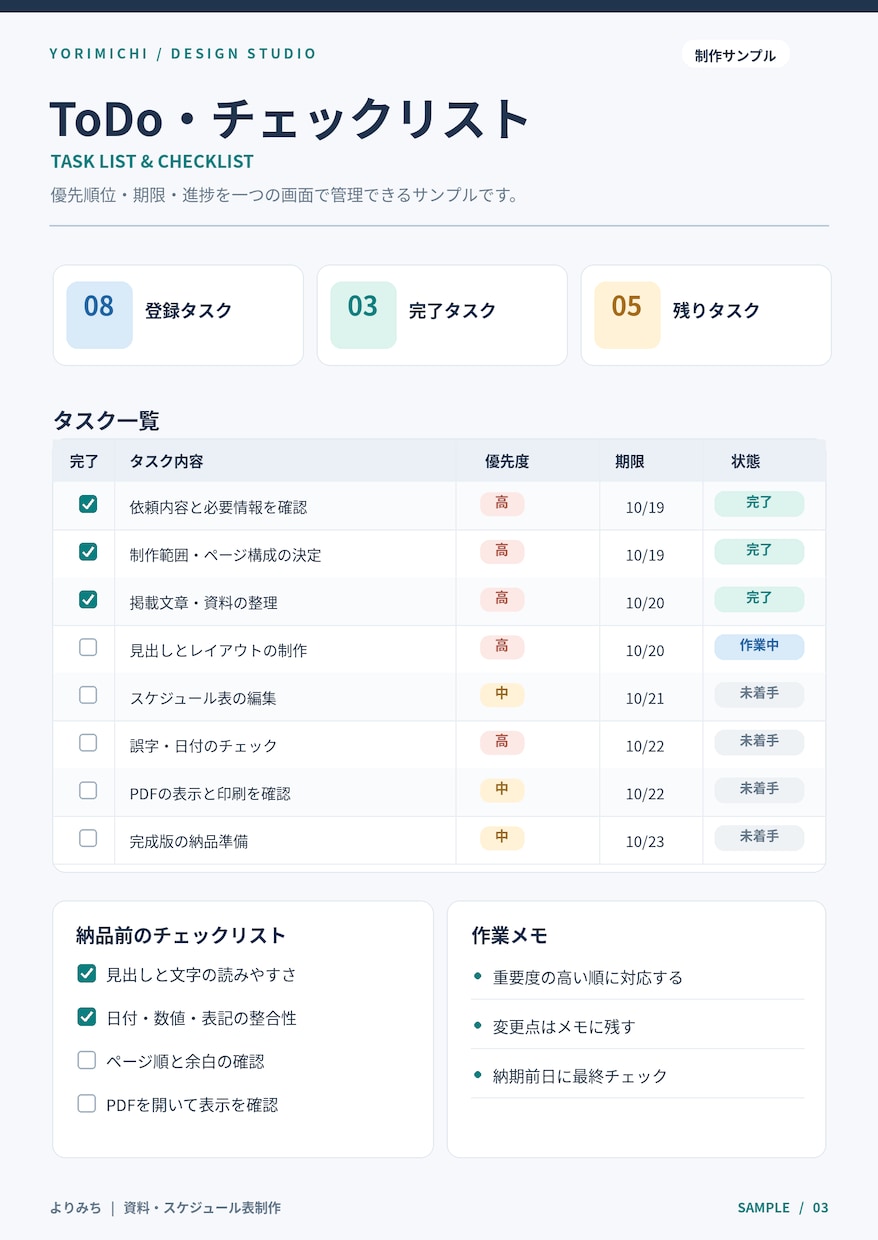
Task: Tick the PDFを開いて表示を確認 checkbox
Action: pyautogui.click(x=87, y=1104)
